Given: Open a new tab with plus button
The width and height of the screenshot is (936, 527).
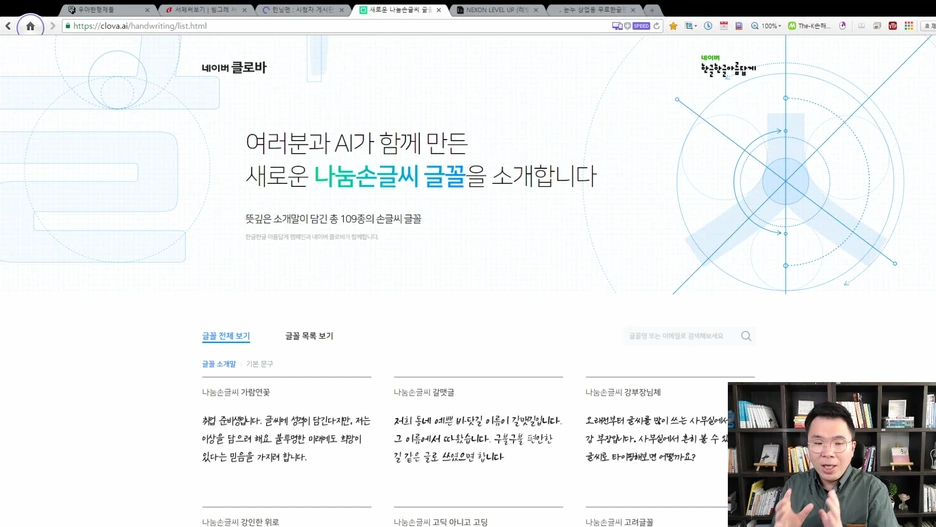Looking at the screenshot, I should (x=652, y=10).
